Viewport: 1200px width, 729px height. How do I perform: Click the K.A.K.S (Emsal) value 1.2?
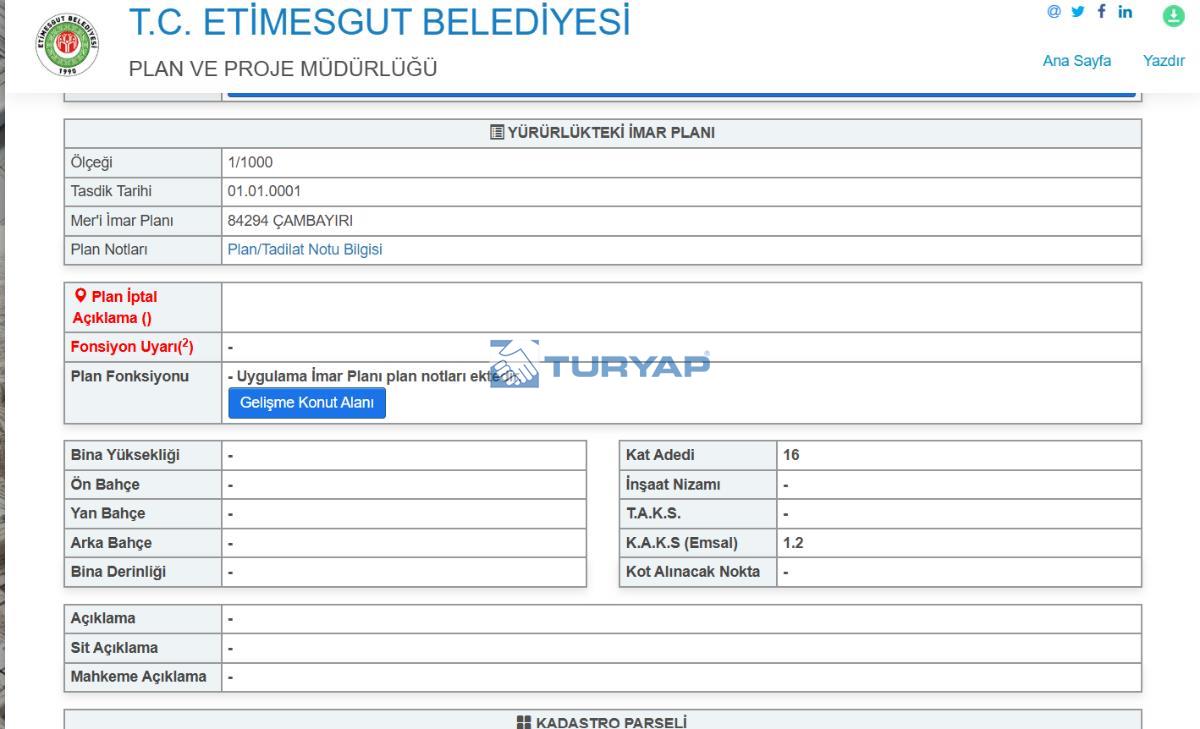coord(793,543)
